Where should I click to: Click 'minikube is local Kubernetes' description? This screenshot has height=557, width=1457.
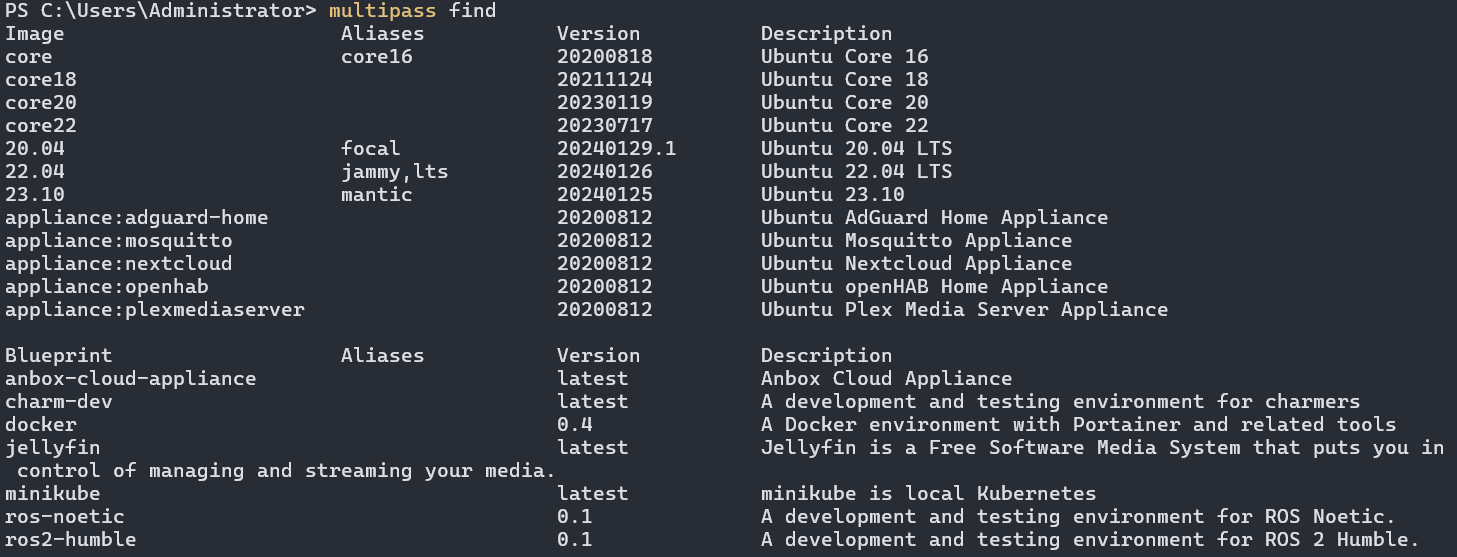coord(929,493)
